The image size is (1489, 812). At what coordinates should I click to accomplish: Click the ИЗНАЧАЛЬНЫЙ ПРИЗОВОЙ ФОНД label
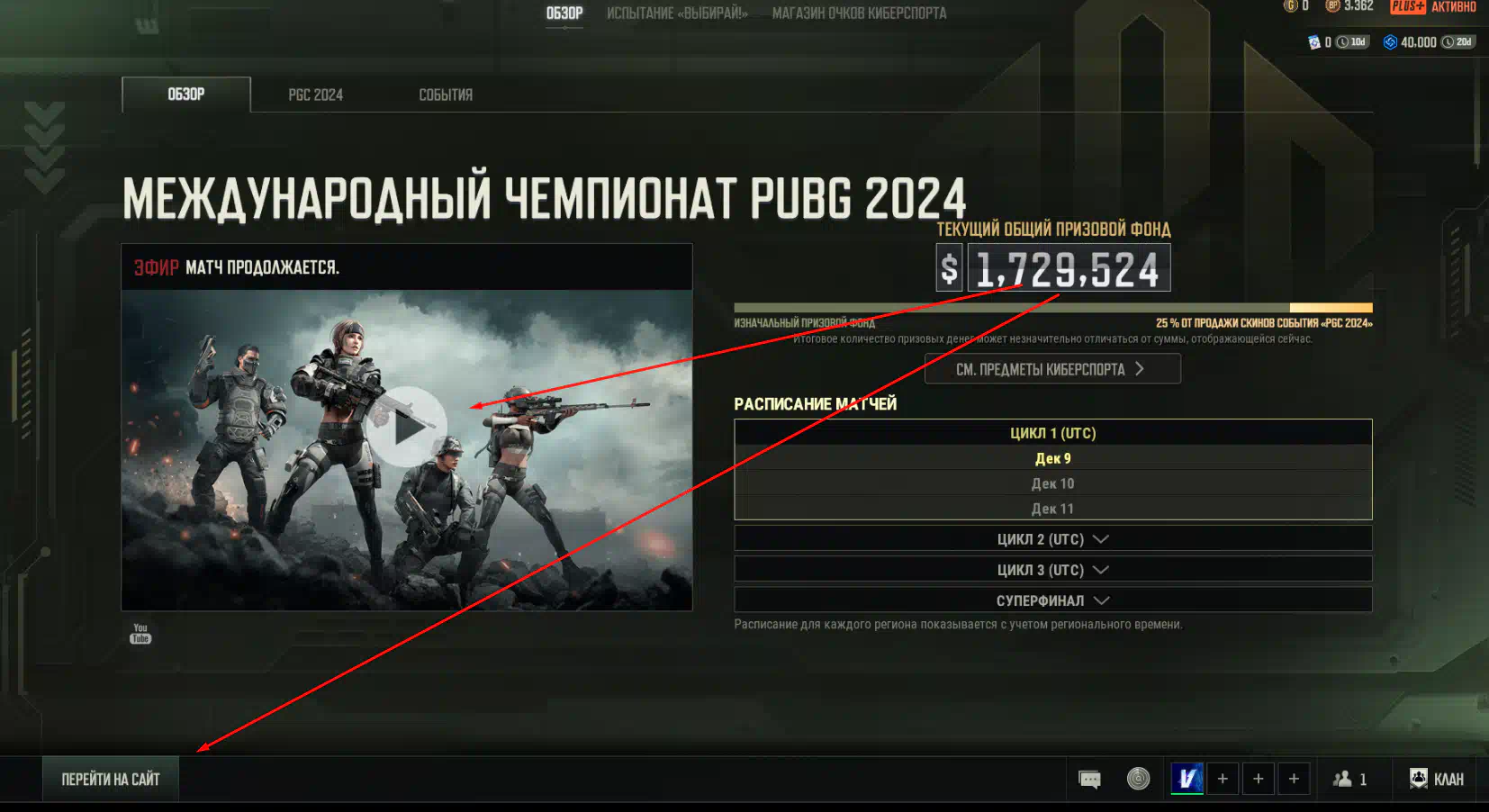click(804, 323)
